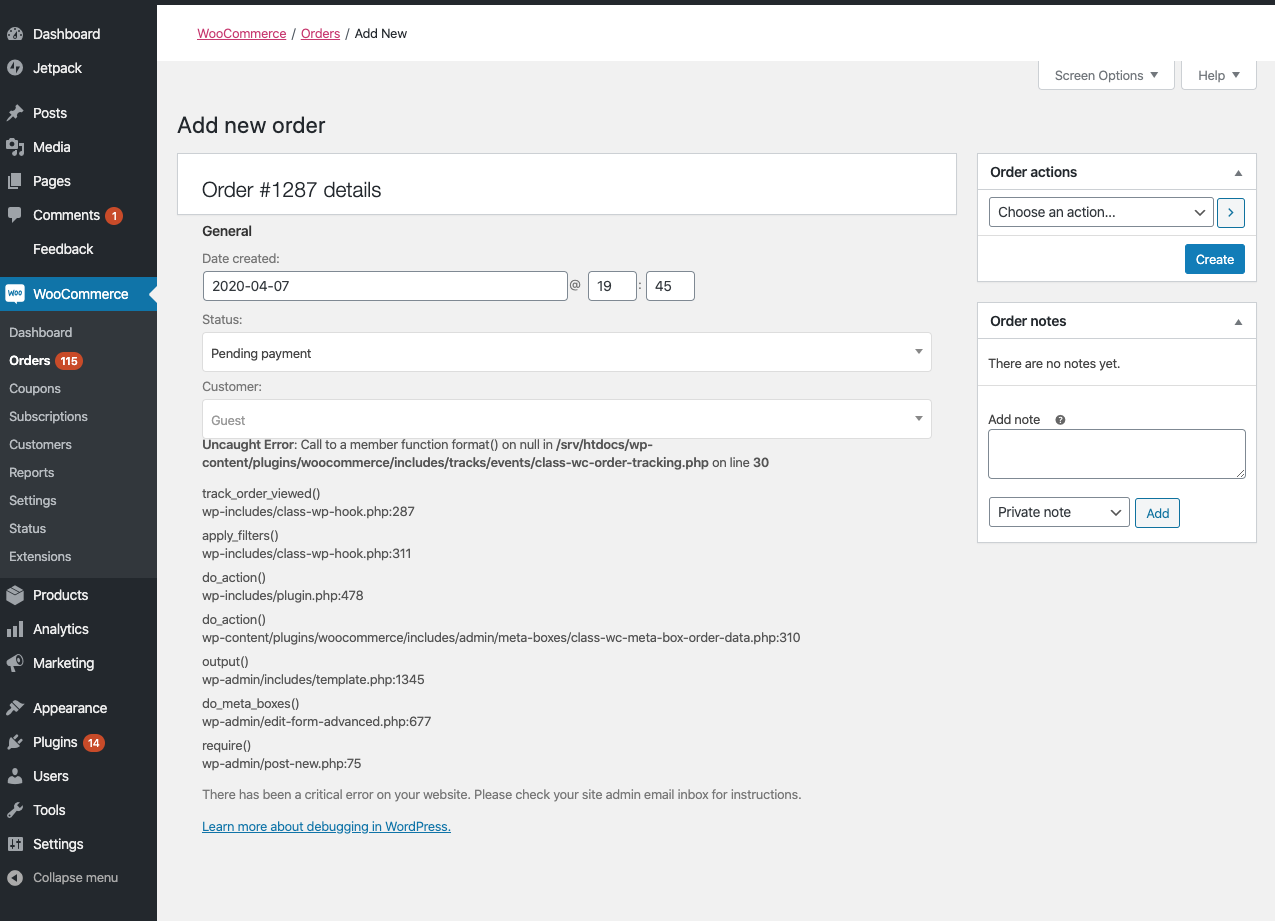
Task: Open the Coupons submenu item
Action: point(35,388)
